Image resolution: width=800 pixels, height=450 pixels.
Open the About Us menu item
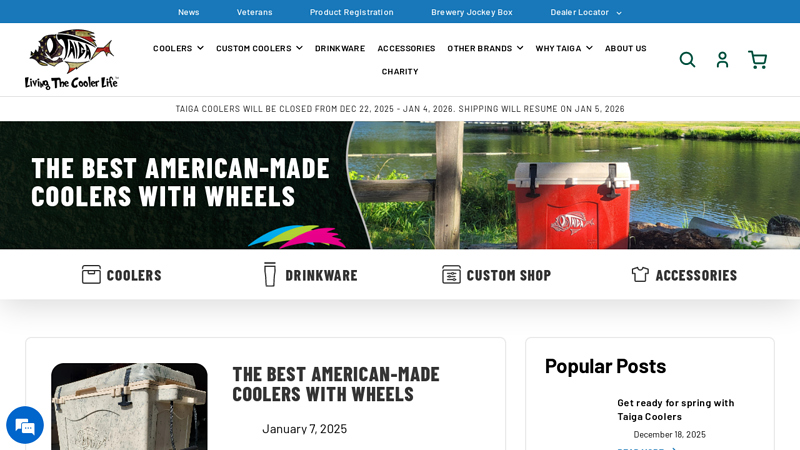(626, 48)
